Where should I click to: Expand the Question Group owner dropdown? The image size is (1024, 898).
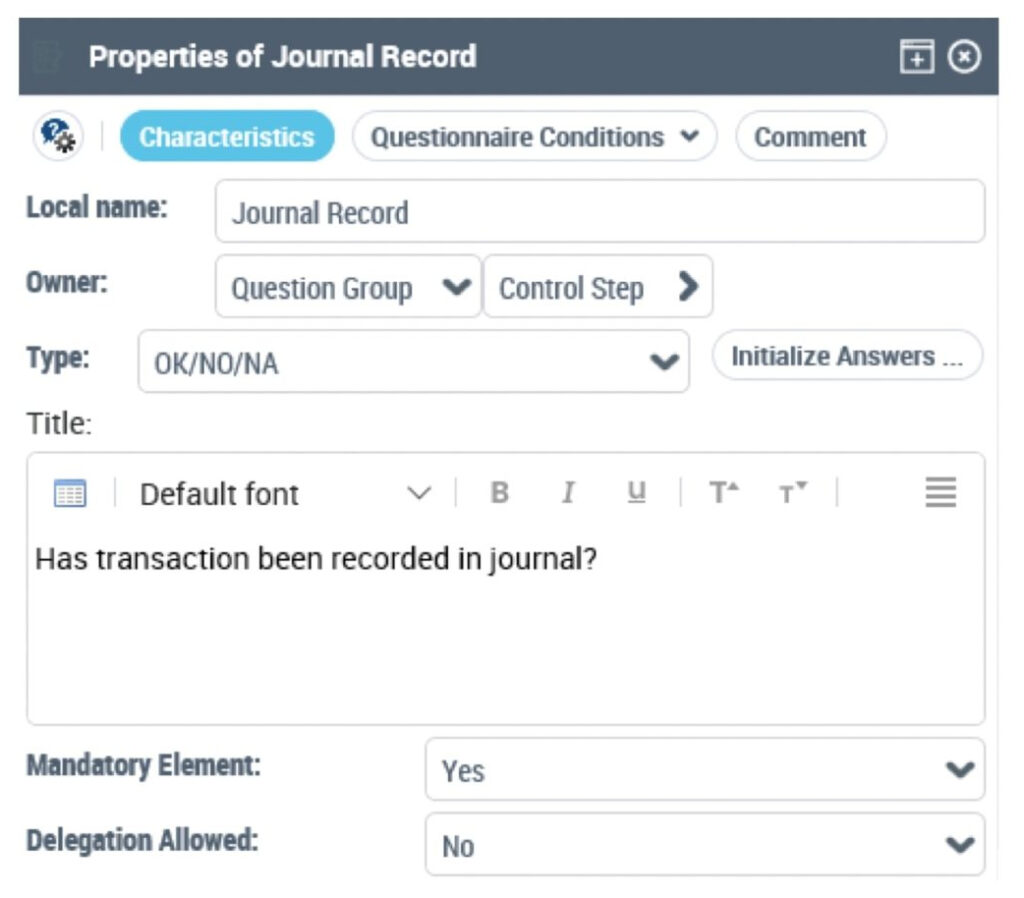[348, 288]
